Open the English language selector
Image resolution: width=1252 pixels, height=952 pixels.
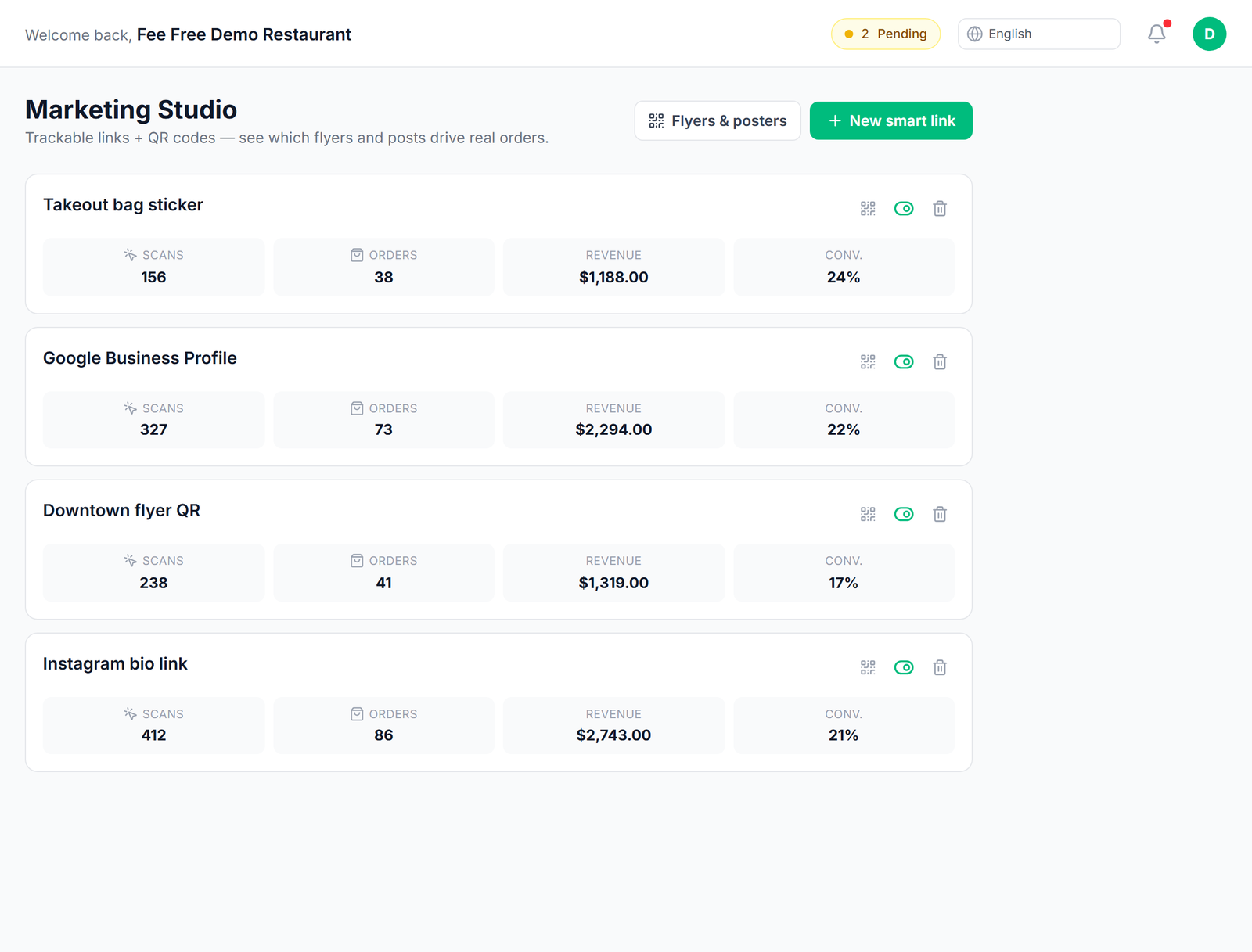click(1039, 34)
